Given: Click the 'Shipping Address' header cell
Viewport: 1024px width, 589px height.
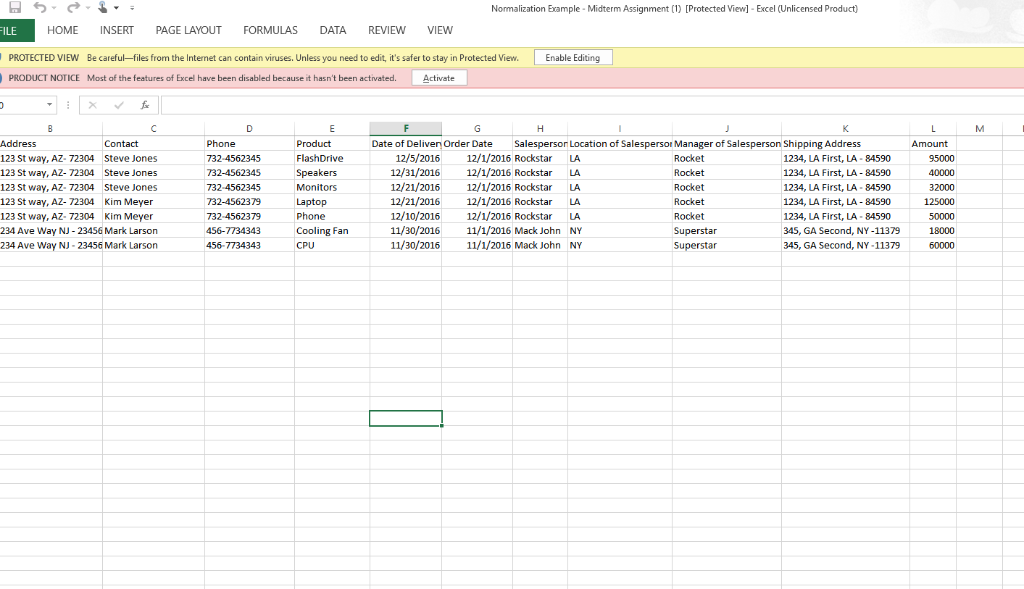Looking at the screenshot, I should [845, 144].
